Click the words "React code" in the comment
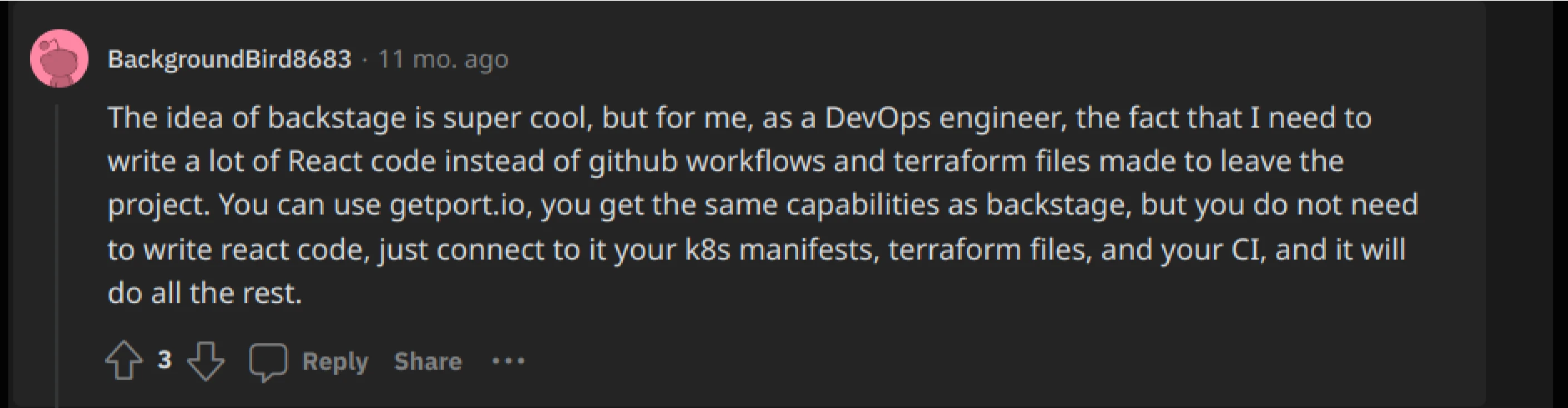1568x408 pixels. click(362, 162)
